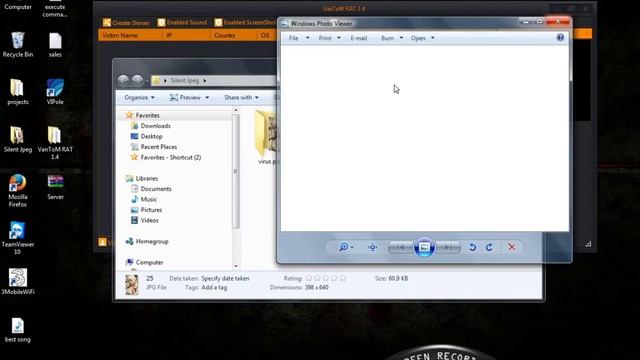The height and width of the screenshot is (360, 640).
Task: Open the VanToM RAT 1.4 desktop folder
Action: tap(55, 142)
